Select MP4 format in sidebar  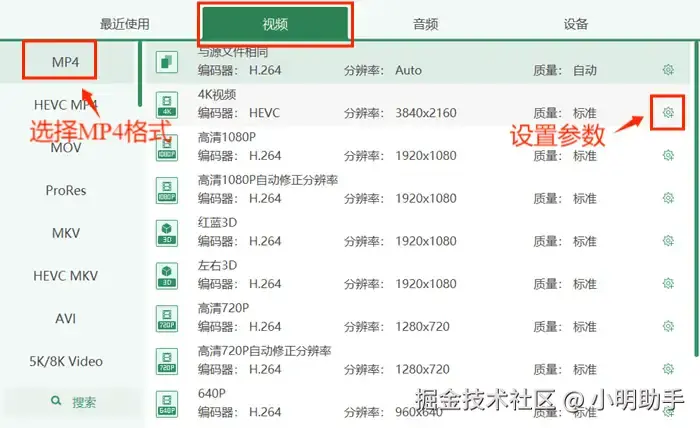click(66, 62)
